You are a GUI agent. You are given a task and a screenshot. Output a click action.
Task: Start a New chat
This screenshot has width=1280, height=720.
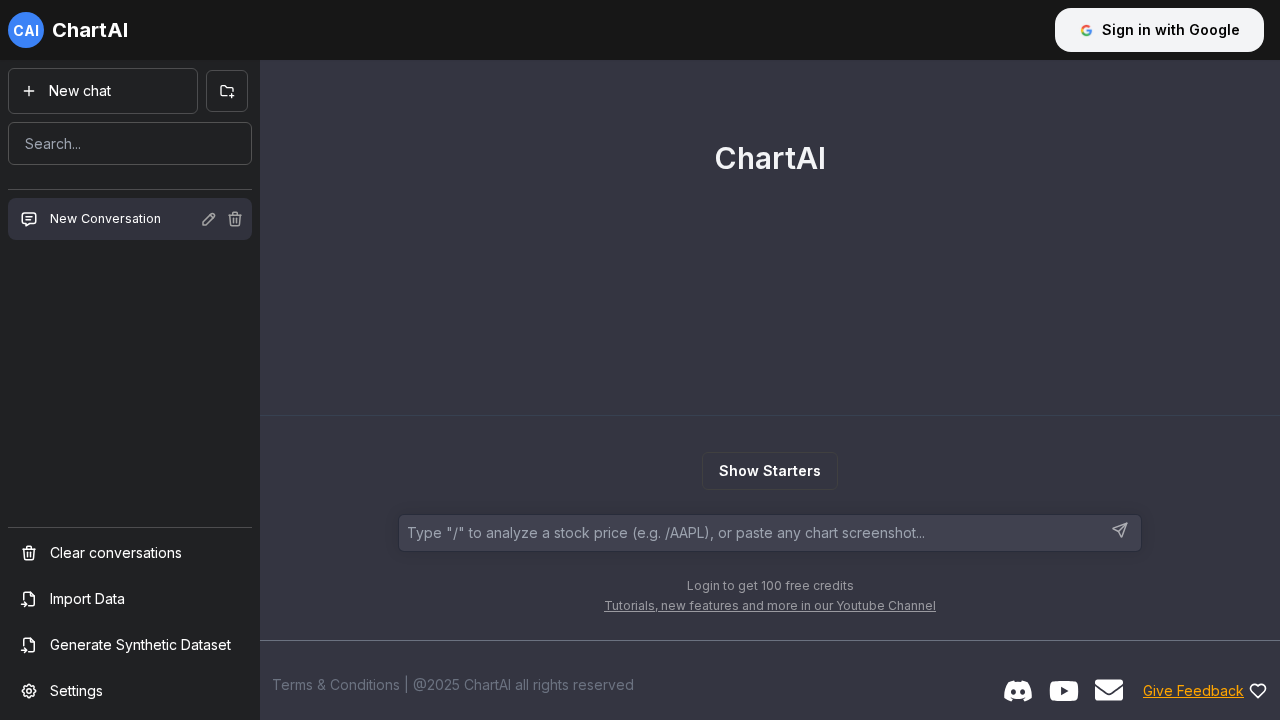click(102, 91)
